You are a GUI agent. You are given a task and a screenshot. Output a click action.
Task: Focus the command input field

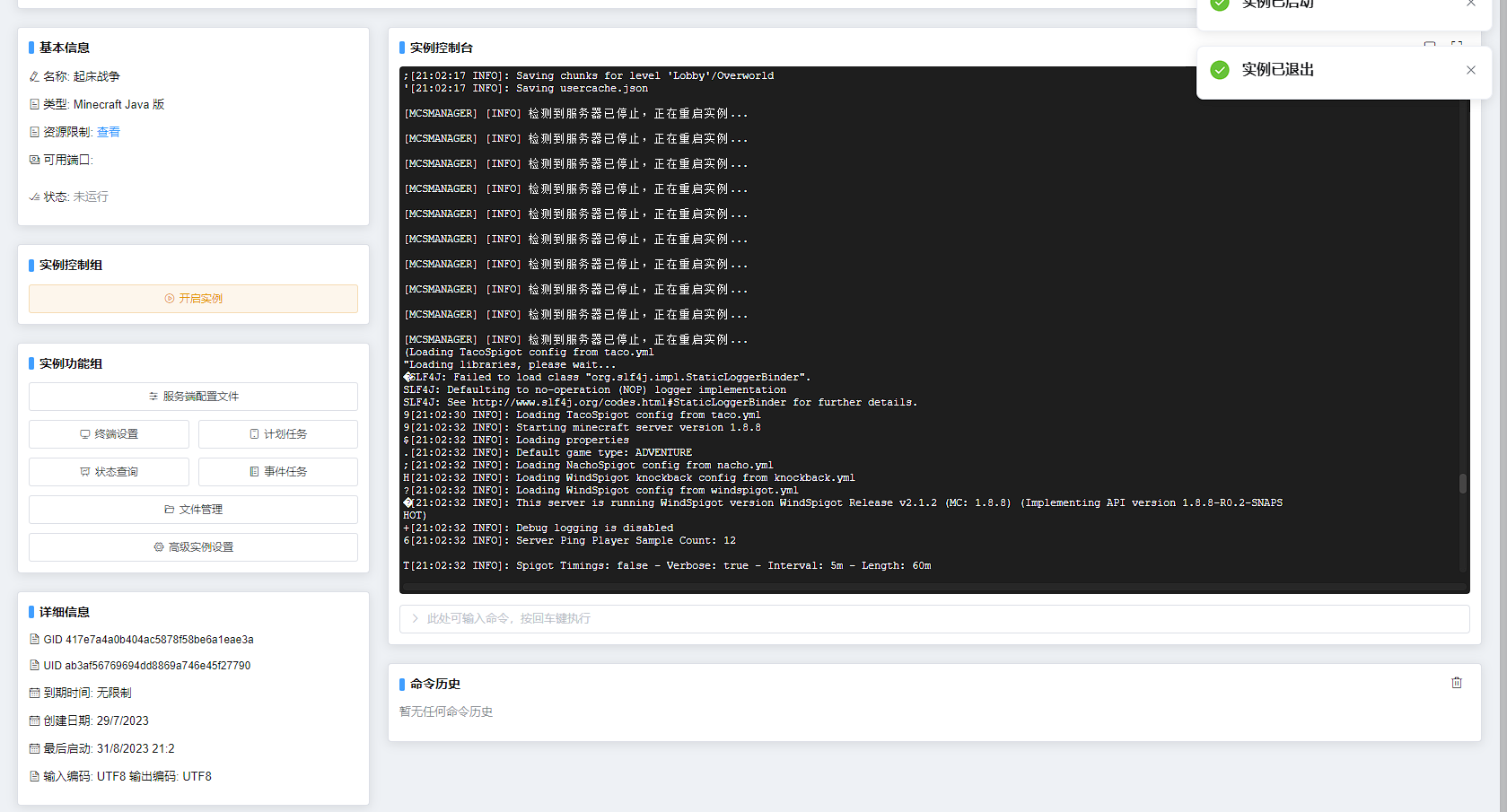[x=808, y=618]
